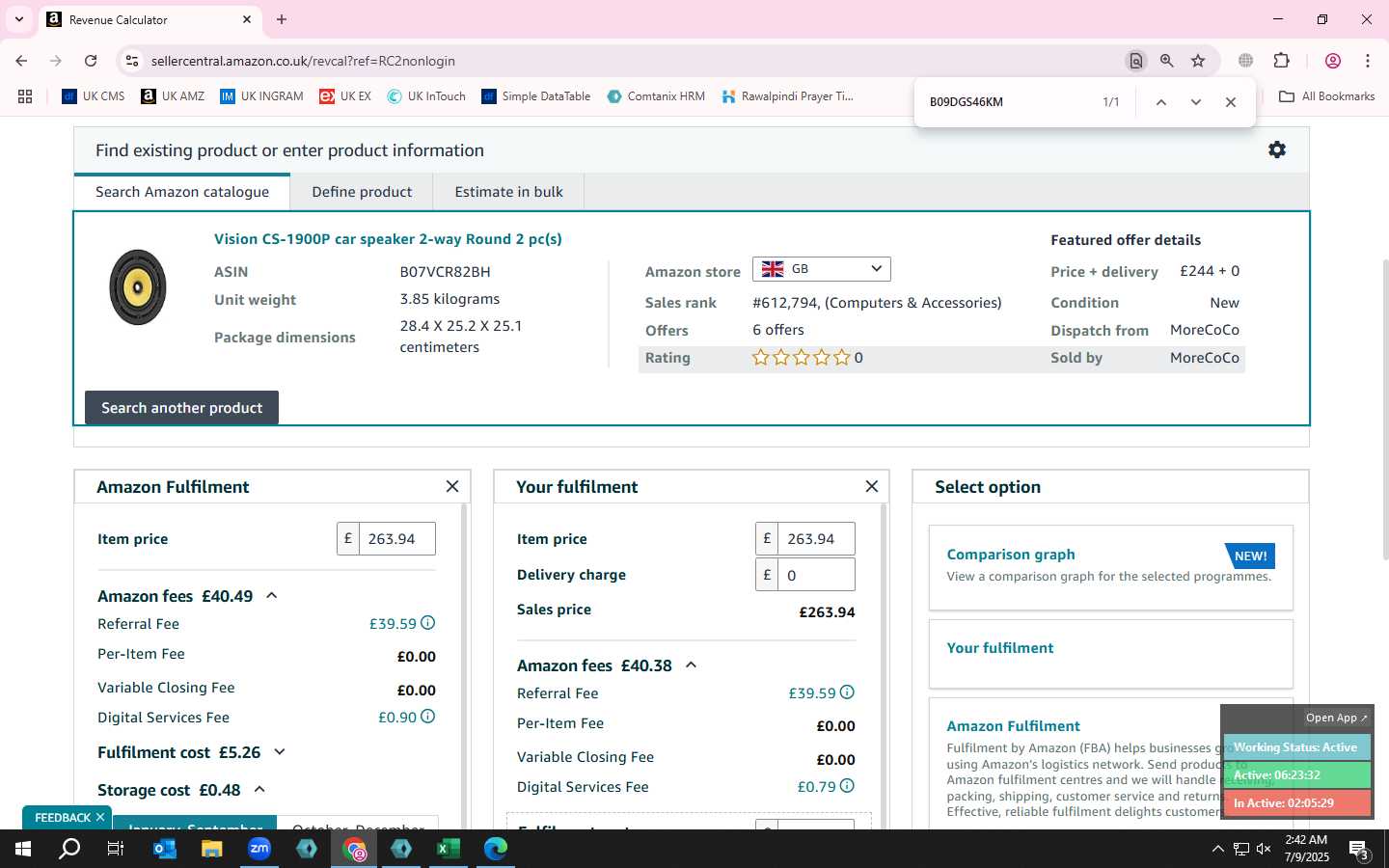Click the Referral Fee info icon in Amazon Fulfilment
Image resolution: width=1389 pixels, height=868 pixels.
tap(427, 623)
